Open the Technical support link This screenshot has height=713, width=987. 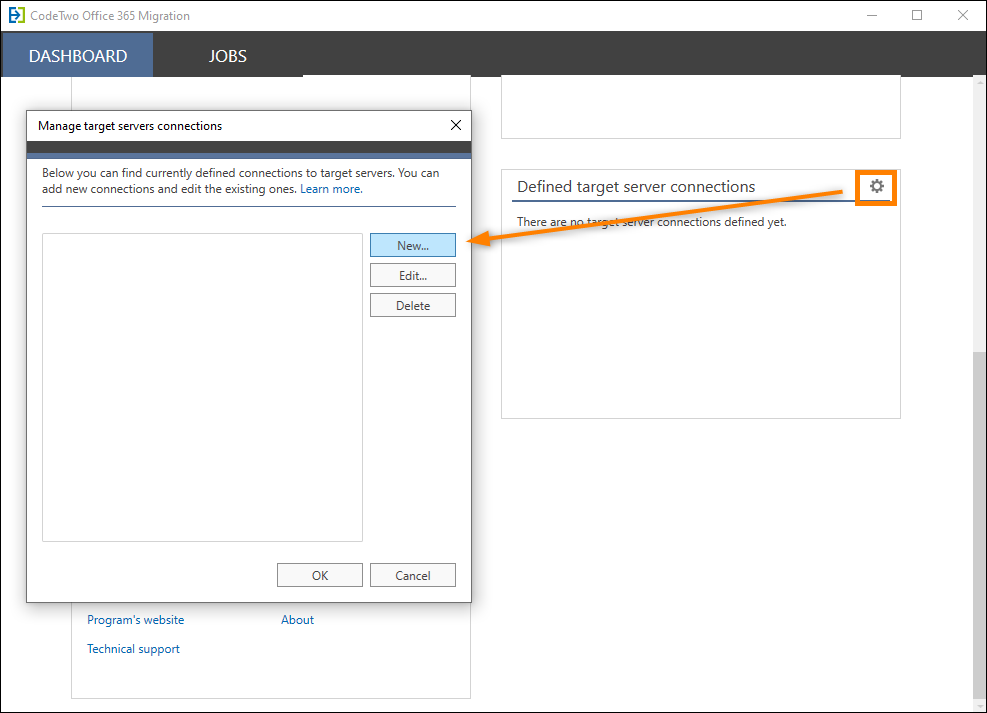pos(133,649)
